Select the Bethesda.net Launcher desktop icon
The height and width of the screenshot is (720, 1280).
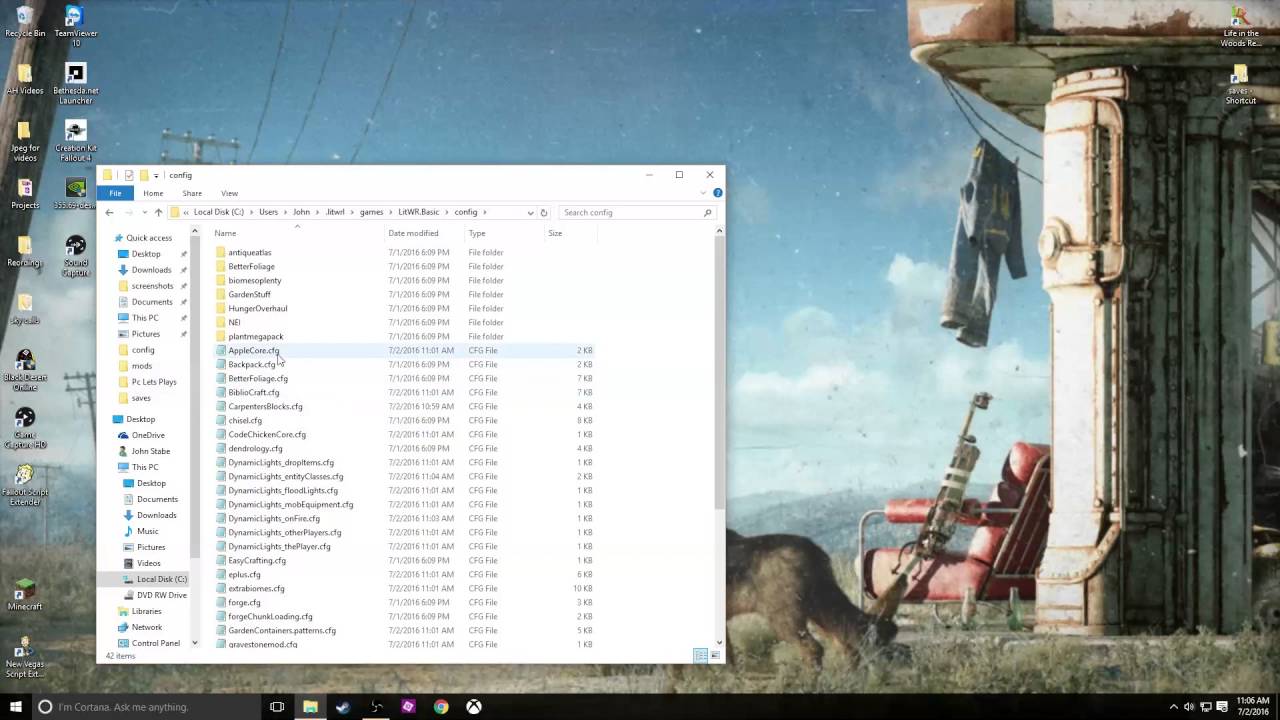click(x=75, y=84)
